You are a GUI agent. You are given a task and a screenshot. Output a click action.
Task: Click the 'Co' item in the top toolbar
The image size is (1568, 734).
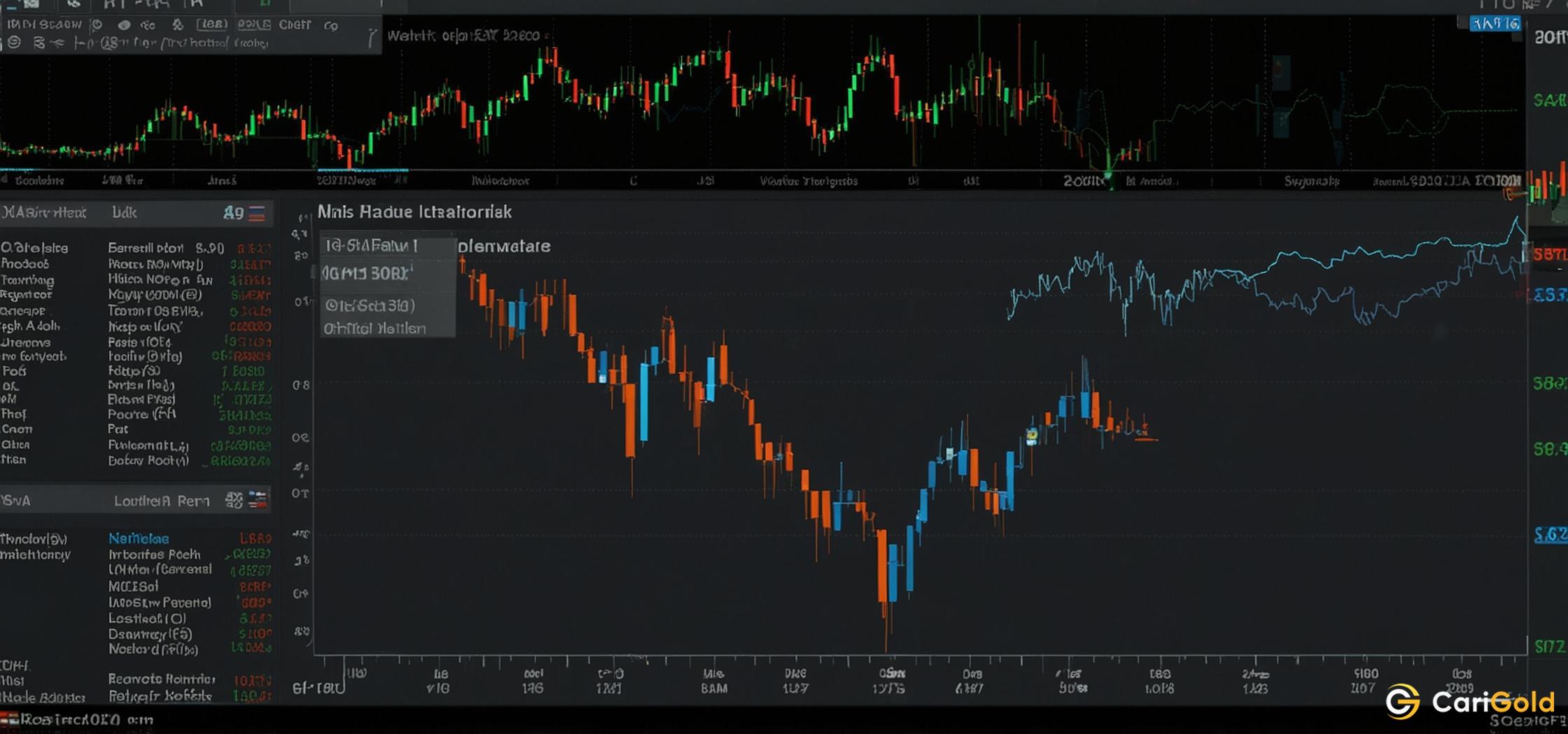pyautogui.click(x=331, y=26)
